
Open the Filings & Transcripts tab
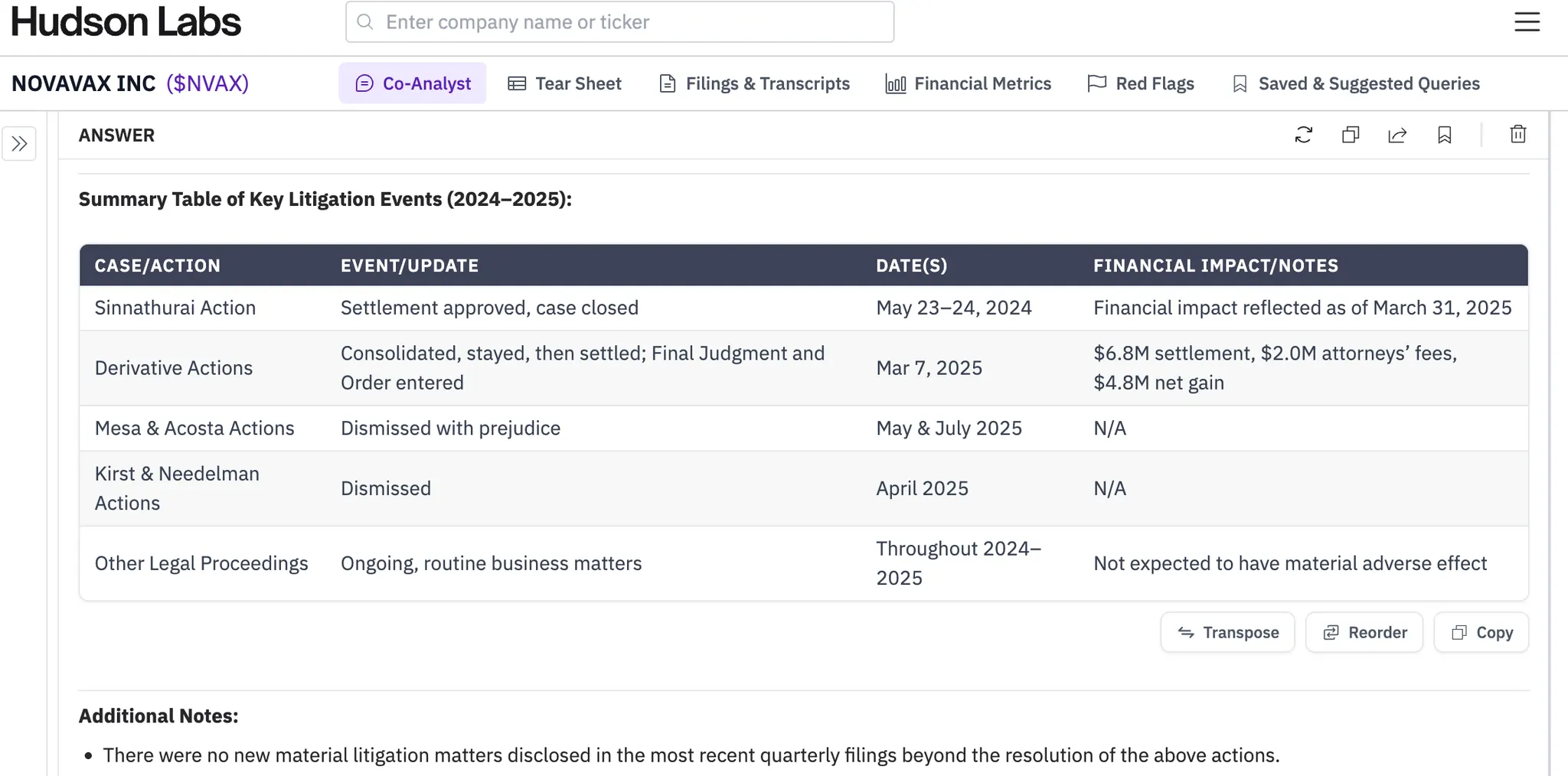754,83
